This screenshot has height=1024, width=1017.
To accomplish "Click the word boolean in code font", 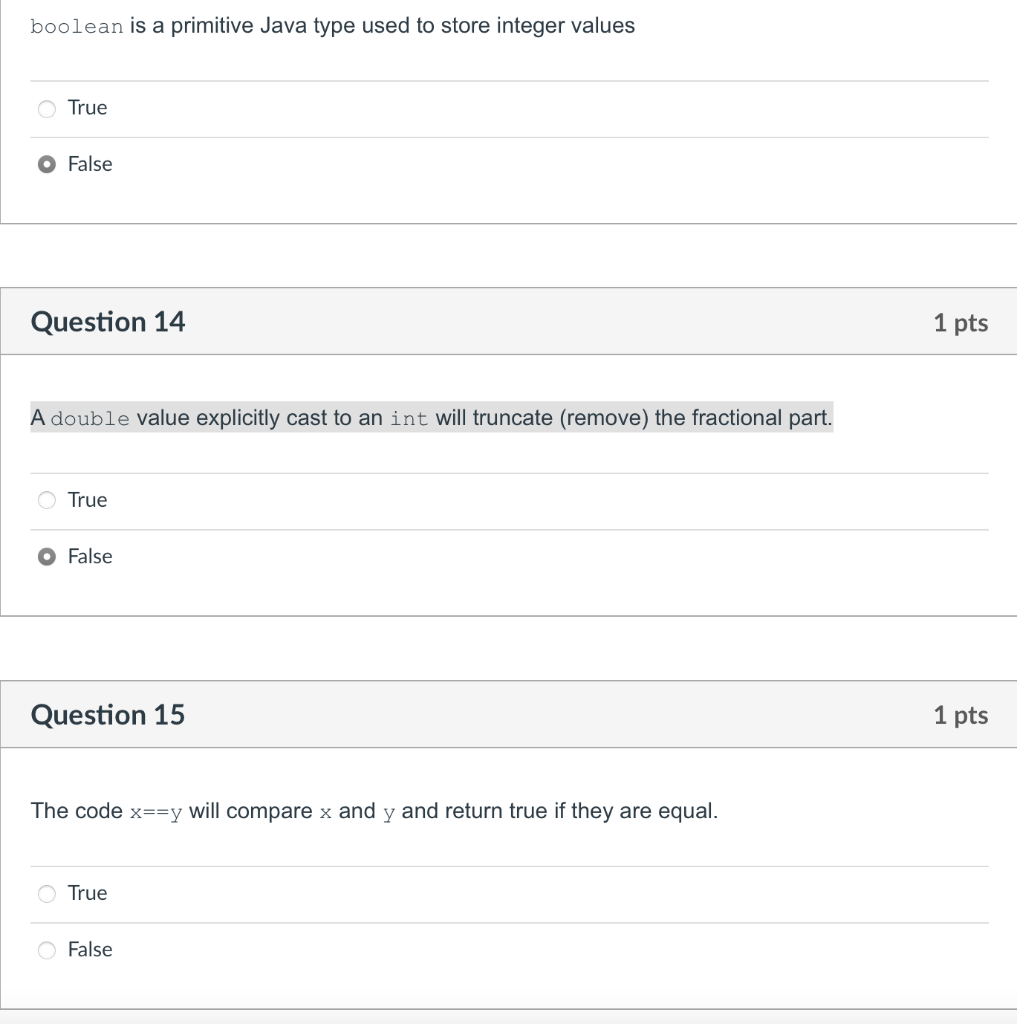I will point(77,26).
